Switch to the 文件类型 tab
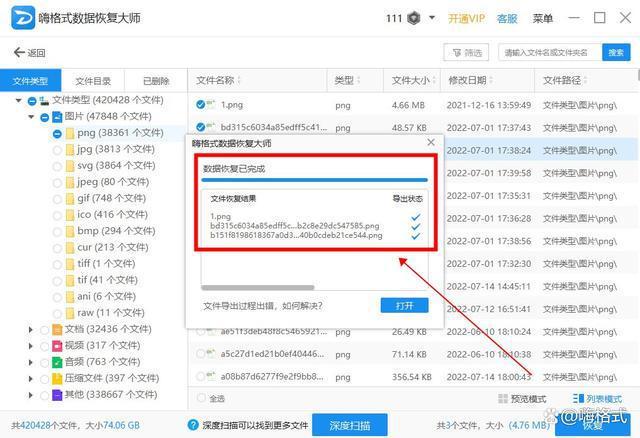The height and width of the screenshot is (438, 640). click(31, 81)
